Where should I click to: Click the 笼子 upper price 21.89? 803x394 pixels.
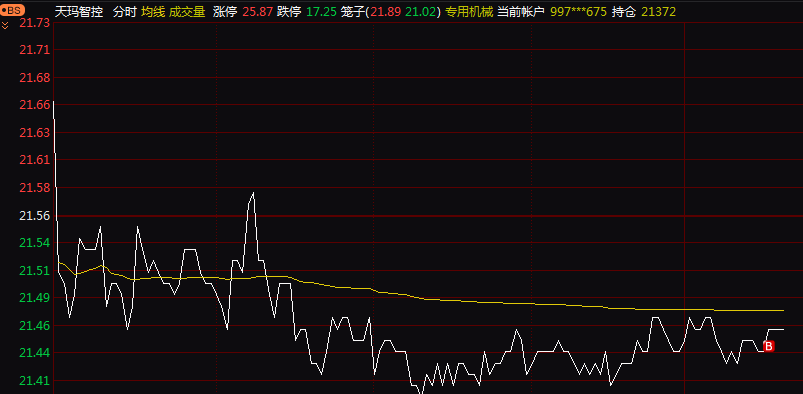386,12
